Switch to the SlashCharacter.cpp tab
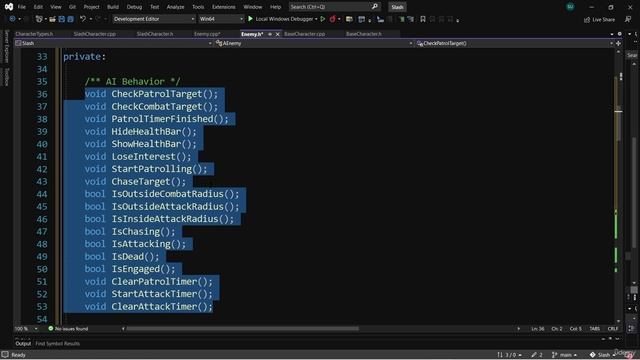This screenshot has width=640, height=360. 95,34
